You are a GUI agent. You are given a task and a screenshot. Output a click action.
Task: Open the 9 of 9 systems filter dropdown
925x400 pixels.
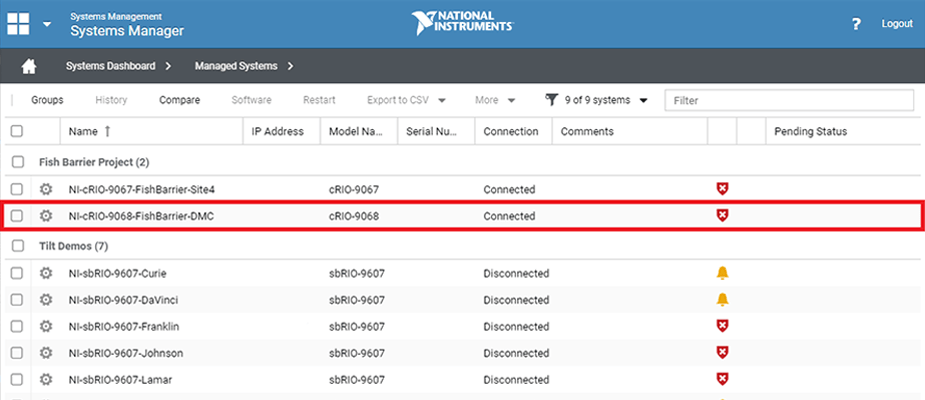[x=606, y=100]
